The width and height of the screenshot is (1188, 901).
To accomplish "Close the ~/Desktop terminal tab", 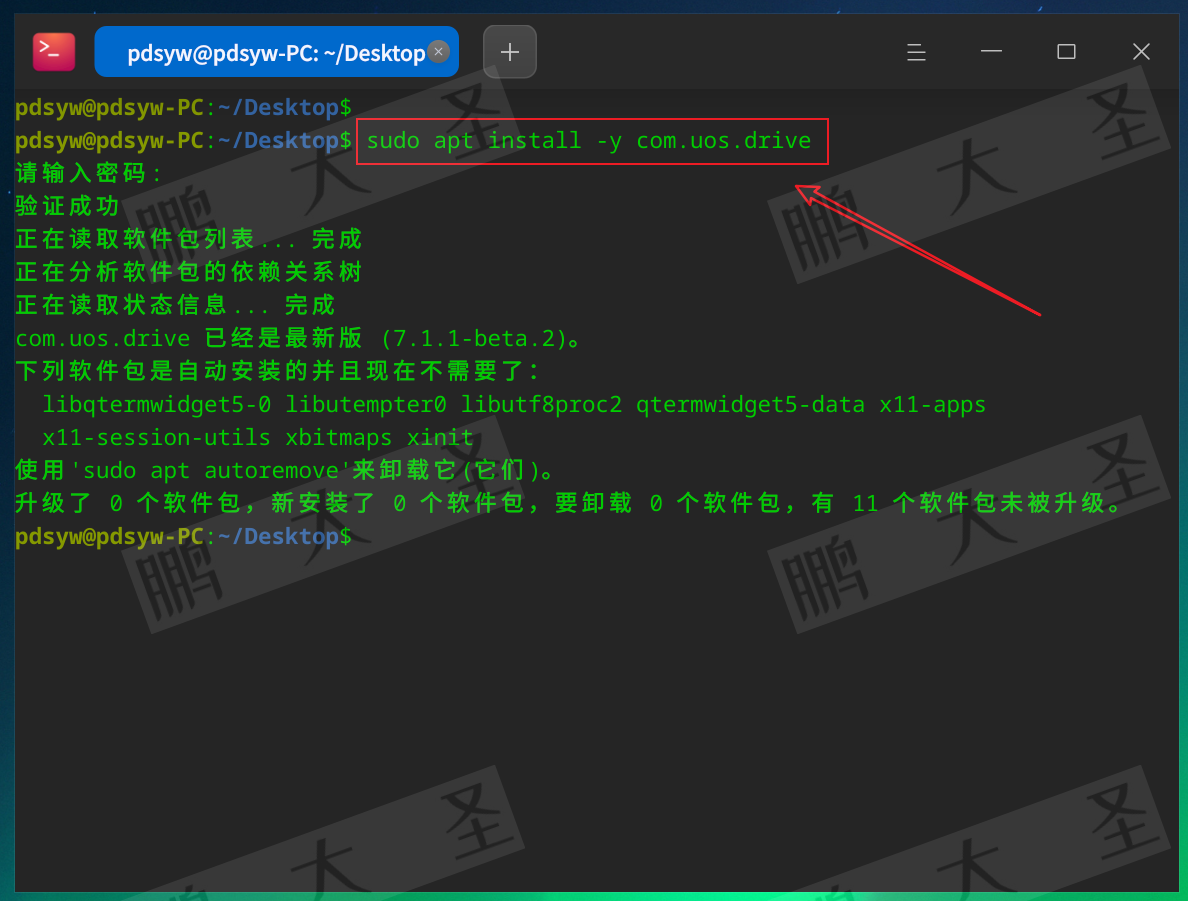I will click(439, 52).
